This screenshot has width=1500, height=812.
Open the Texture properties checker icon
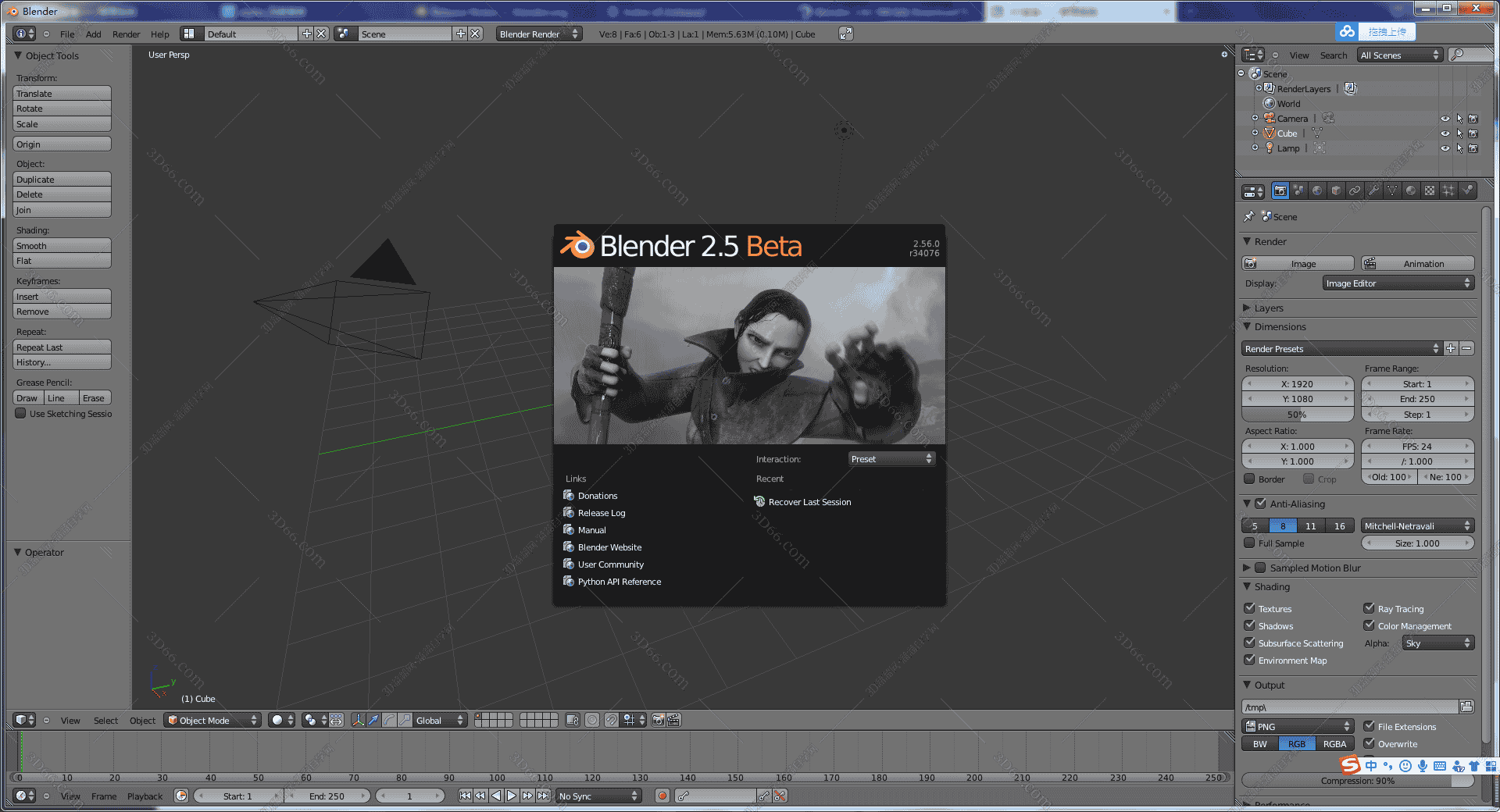coord(1430,191)
